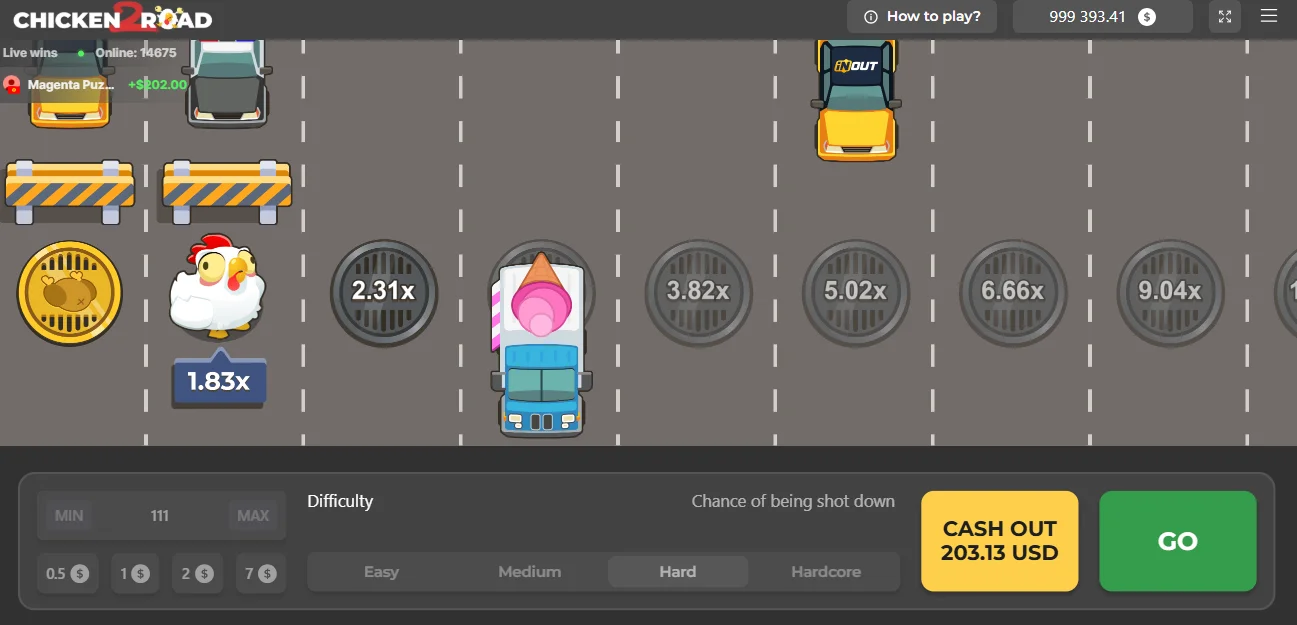The height and width of the screenshot is (625, 1297).
Task: Click the 1.83x multiplier tag
Action: click(218, 381)
